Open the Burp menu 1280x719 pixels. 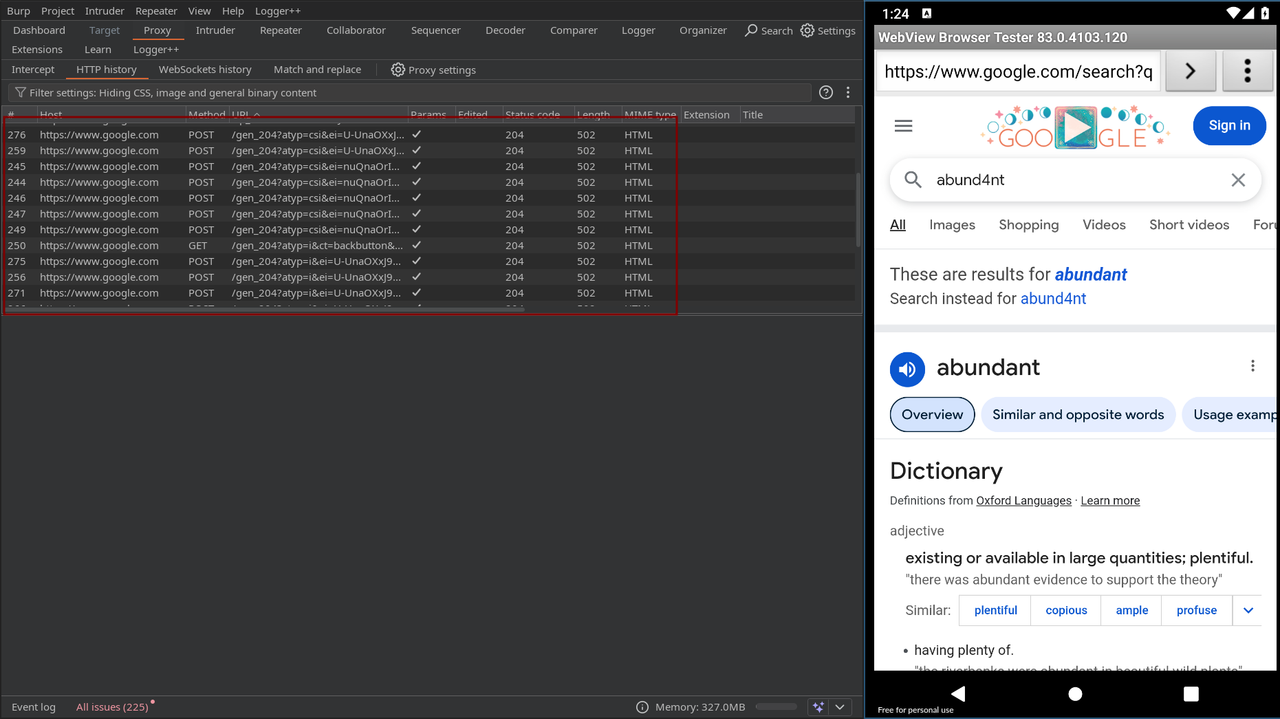point(19,11)
